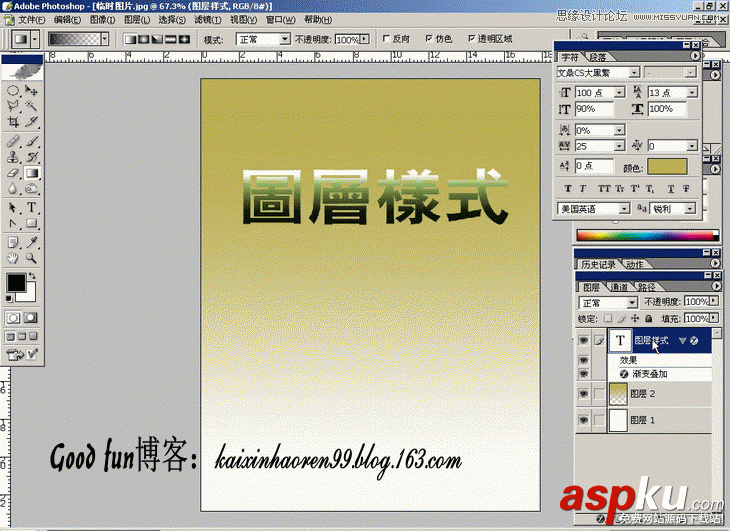Viewport: 730px width, 531px height.
Task: Select the Notes tool
Action: pyautogui.click(x=13, y=242)
